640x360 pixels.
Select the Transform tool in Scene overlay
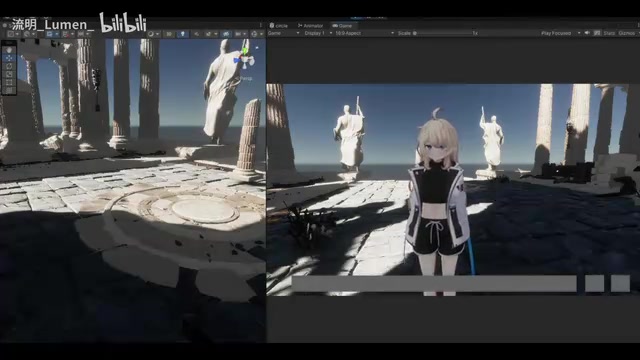9,90
